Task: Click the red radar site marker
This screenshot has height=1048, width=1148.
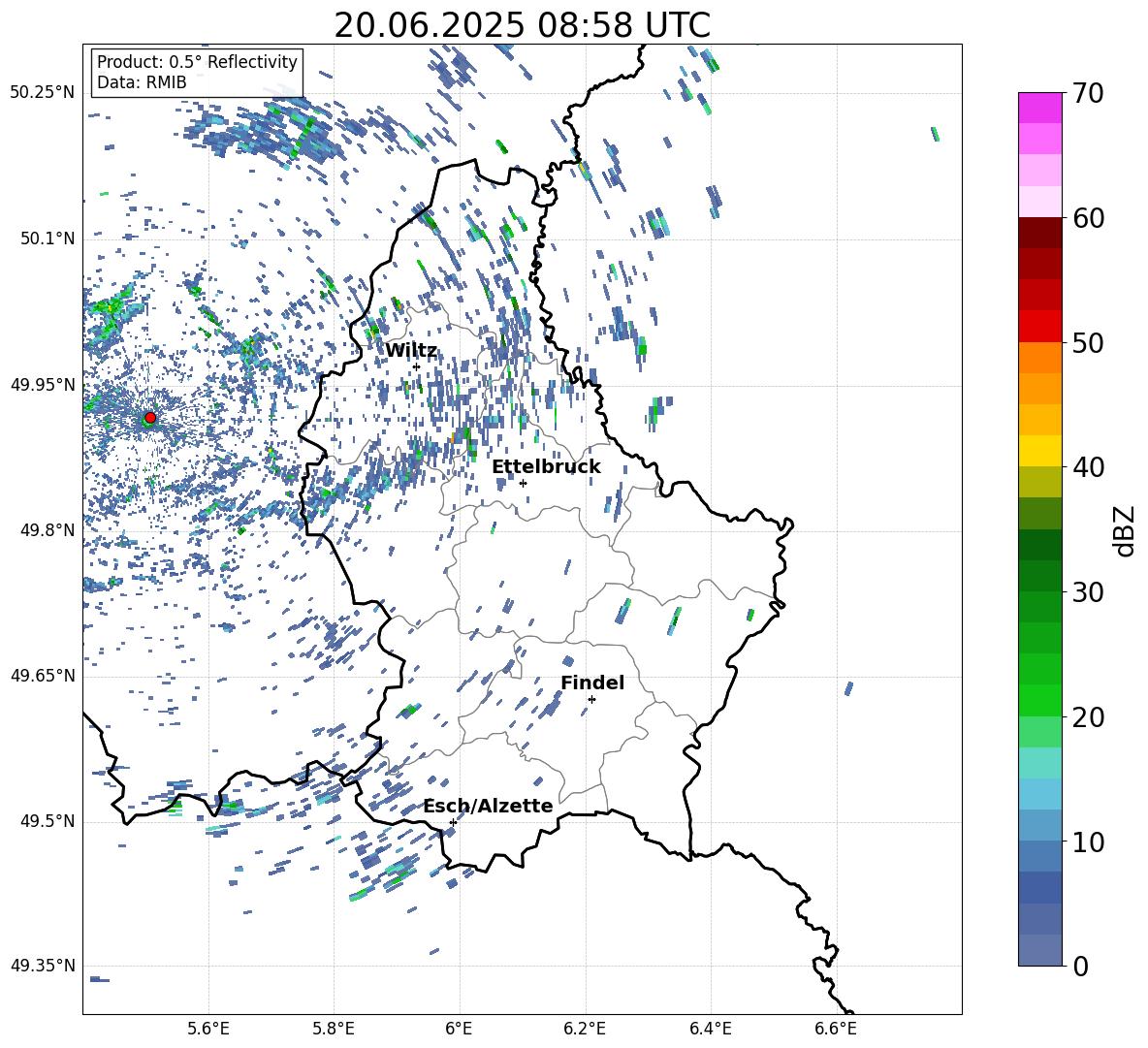Action: pos(150,418)
